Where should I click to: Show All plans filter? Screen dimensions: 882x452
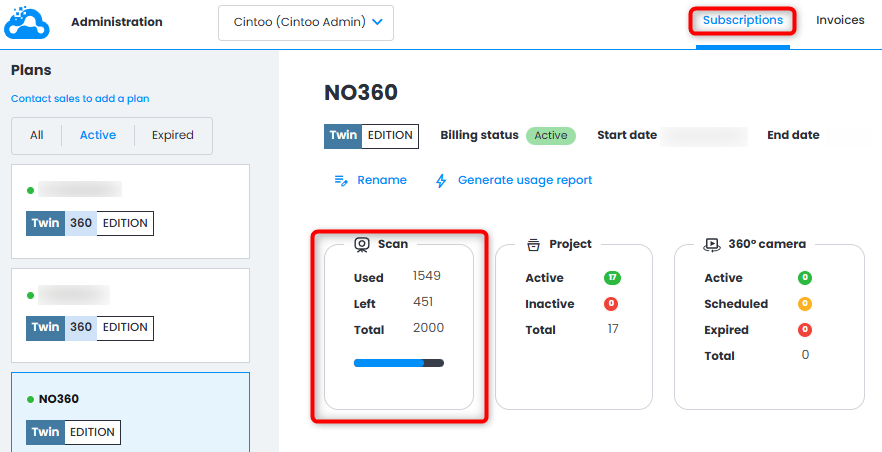(x=37, y=135)
